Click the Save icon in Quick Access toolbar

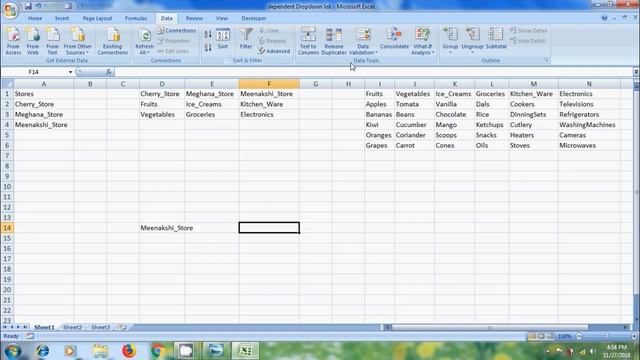[28, 6]
